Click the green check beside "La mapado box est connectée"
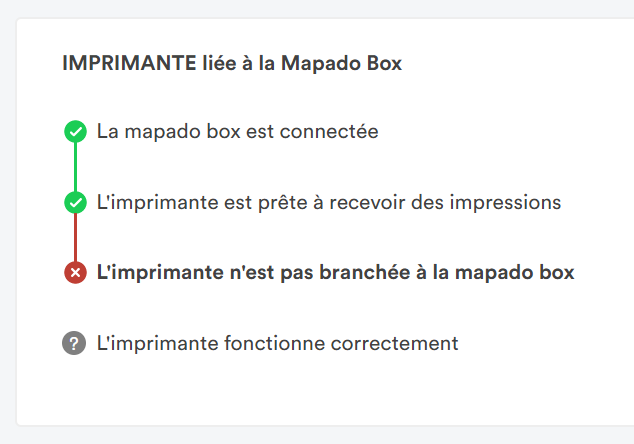634x444 pixels. pos(75,131)
